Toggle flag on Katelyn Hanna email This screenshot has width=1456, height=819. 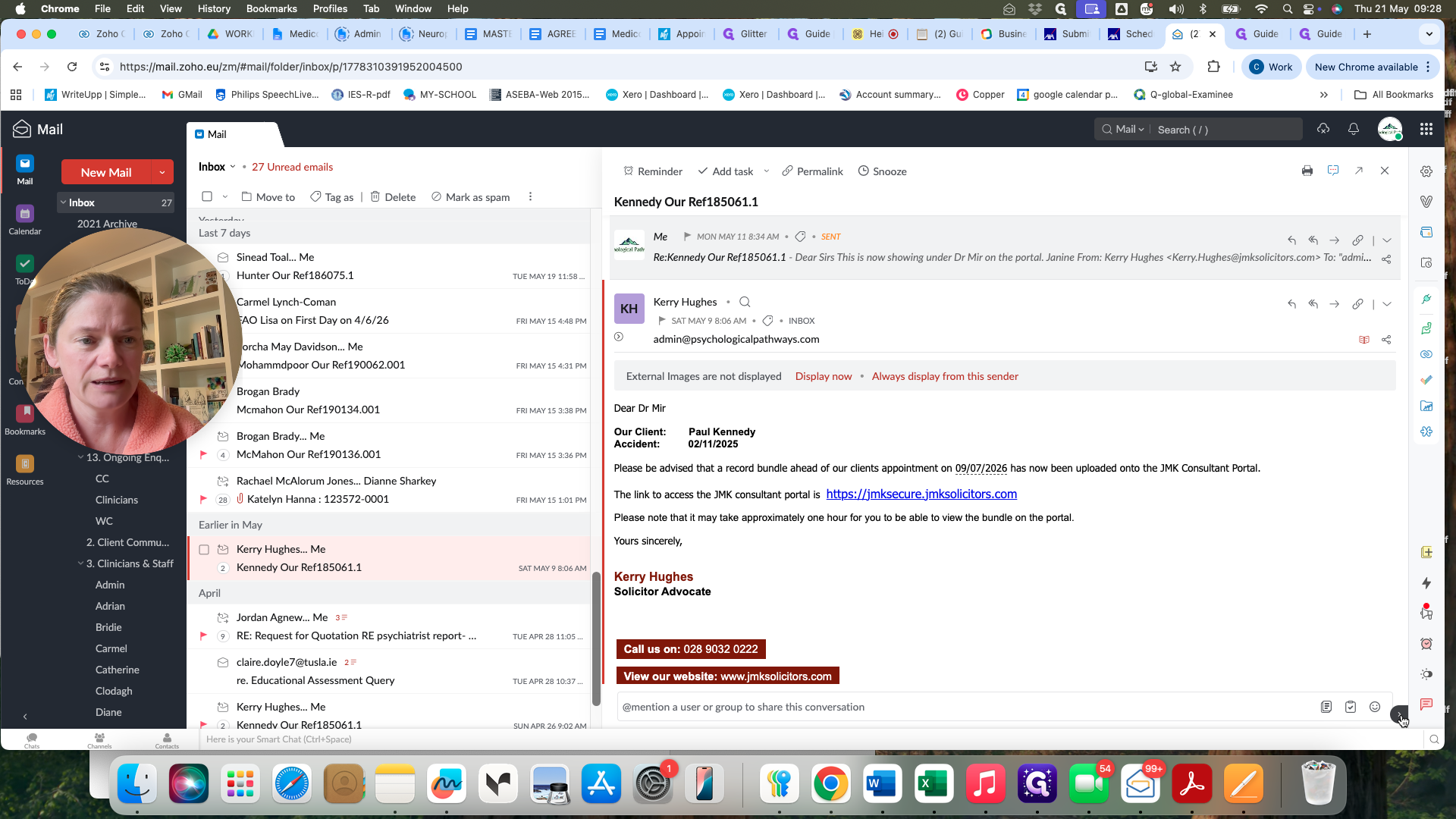click(x=203, y=499)
